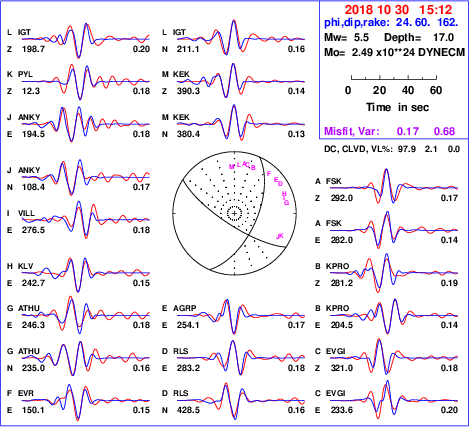The image size is (469, 427).
Task: Select the blue phi,dip,rake values line
Action: coord(391,23)
